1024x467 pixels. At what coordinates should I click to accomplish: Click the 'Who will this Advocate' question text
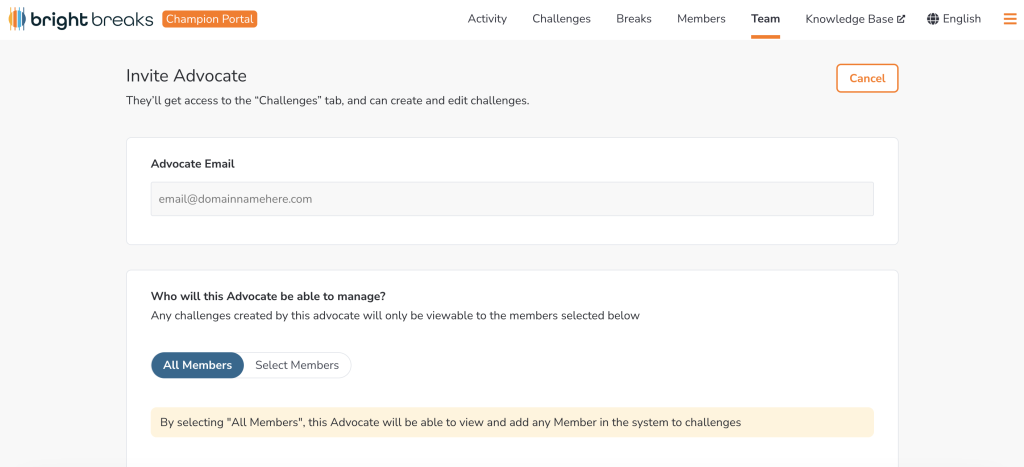pos(268,296)
